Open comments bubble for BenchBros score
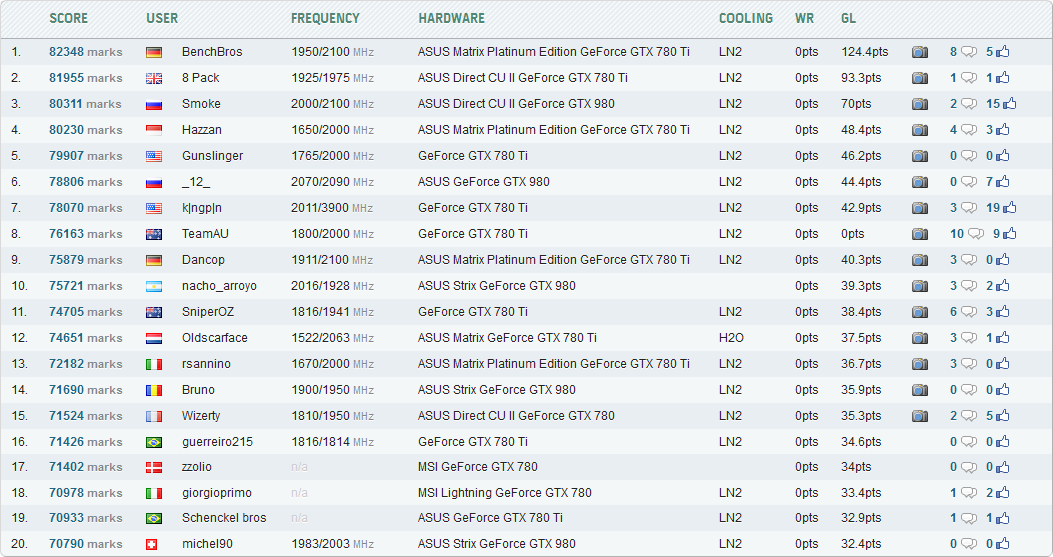 pyautogui.click(x=968, y=52)
